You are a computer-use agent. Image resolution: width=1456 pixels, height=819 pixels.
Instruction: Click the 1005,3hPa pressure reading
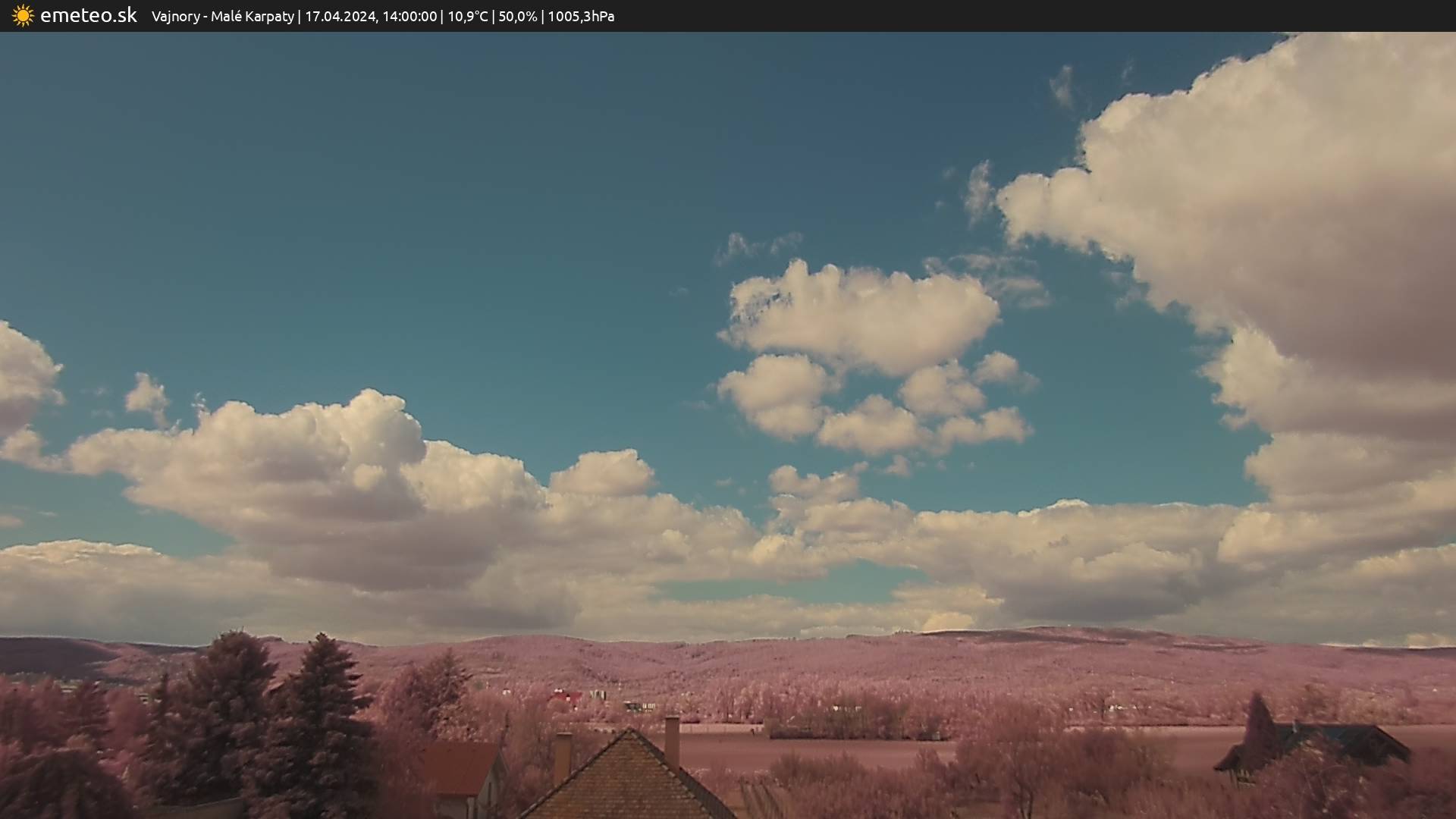pyautogui.click(x=580, y=17)
